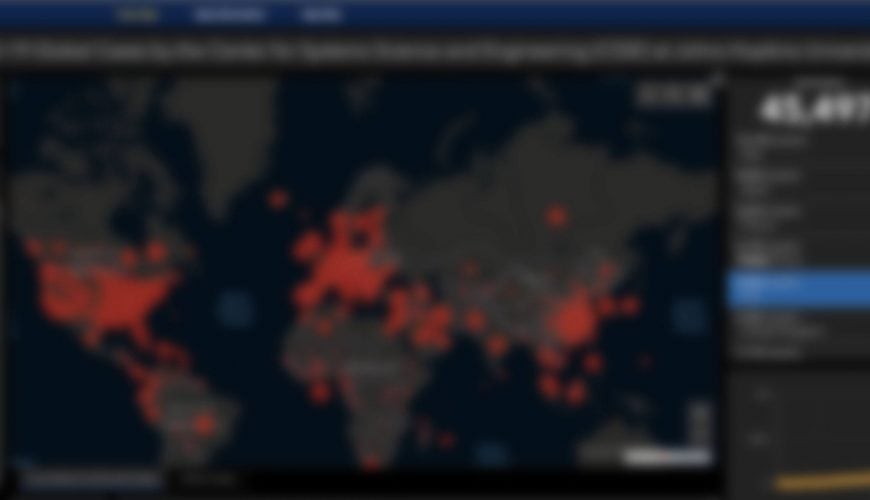Select the highlighted tab beneath the map
This screenshot has height=500, width=870.
coord(92,479)
